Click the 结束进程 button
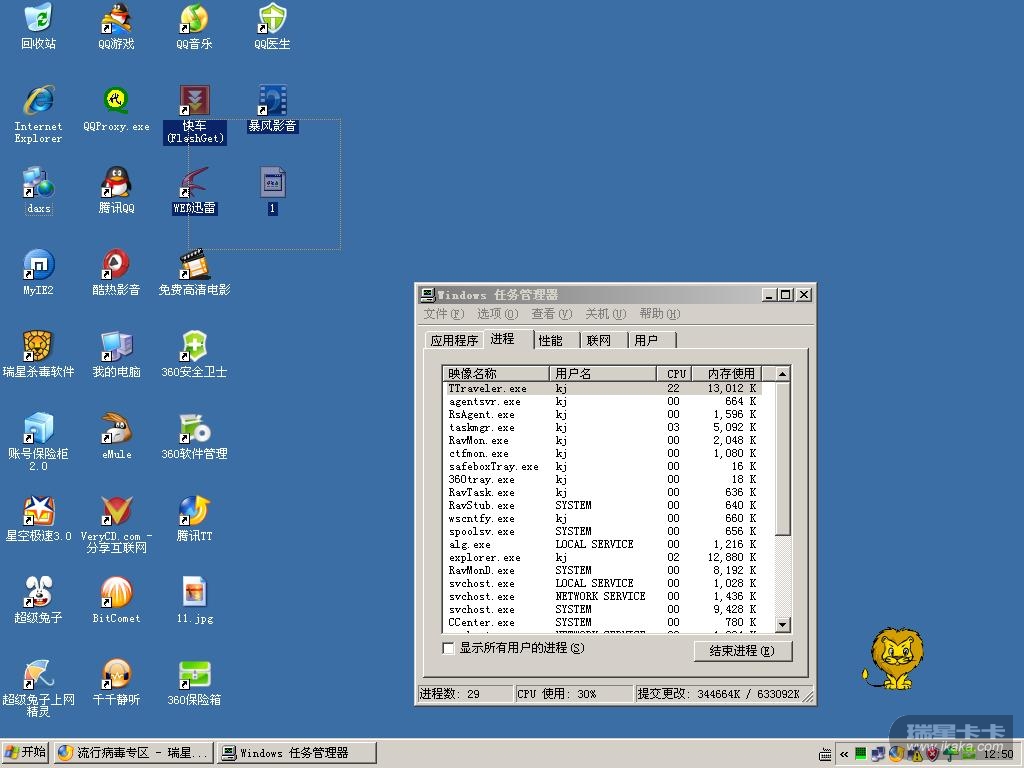Screen dimensions: 1024x768 tap(742, 651)
